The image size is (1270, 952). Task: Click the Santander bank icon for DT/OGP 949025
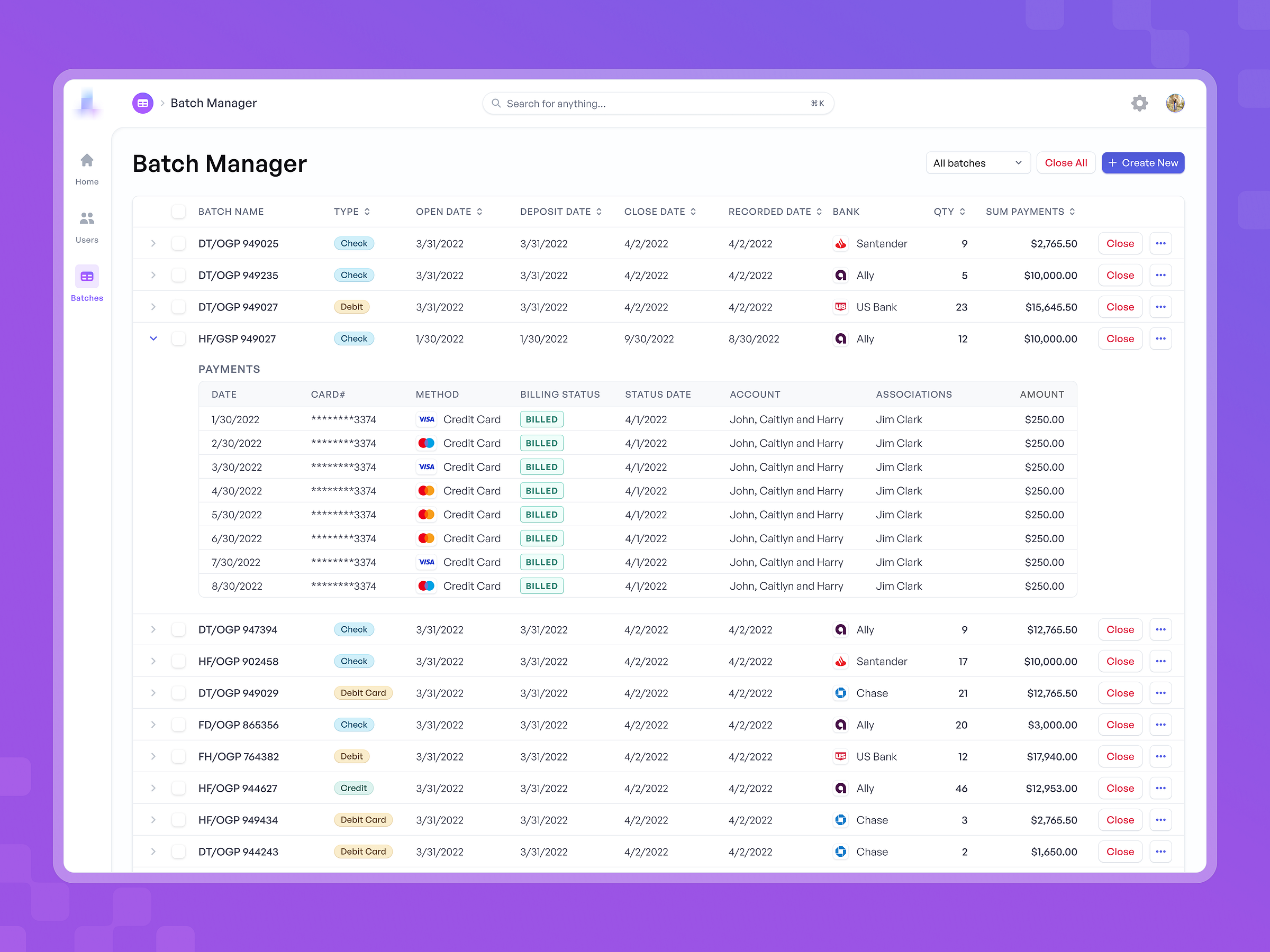tap(840, 243)
